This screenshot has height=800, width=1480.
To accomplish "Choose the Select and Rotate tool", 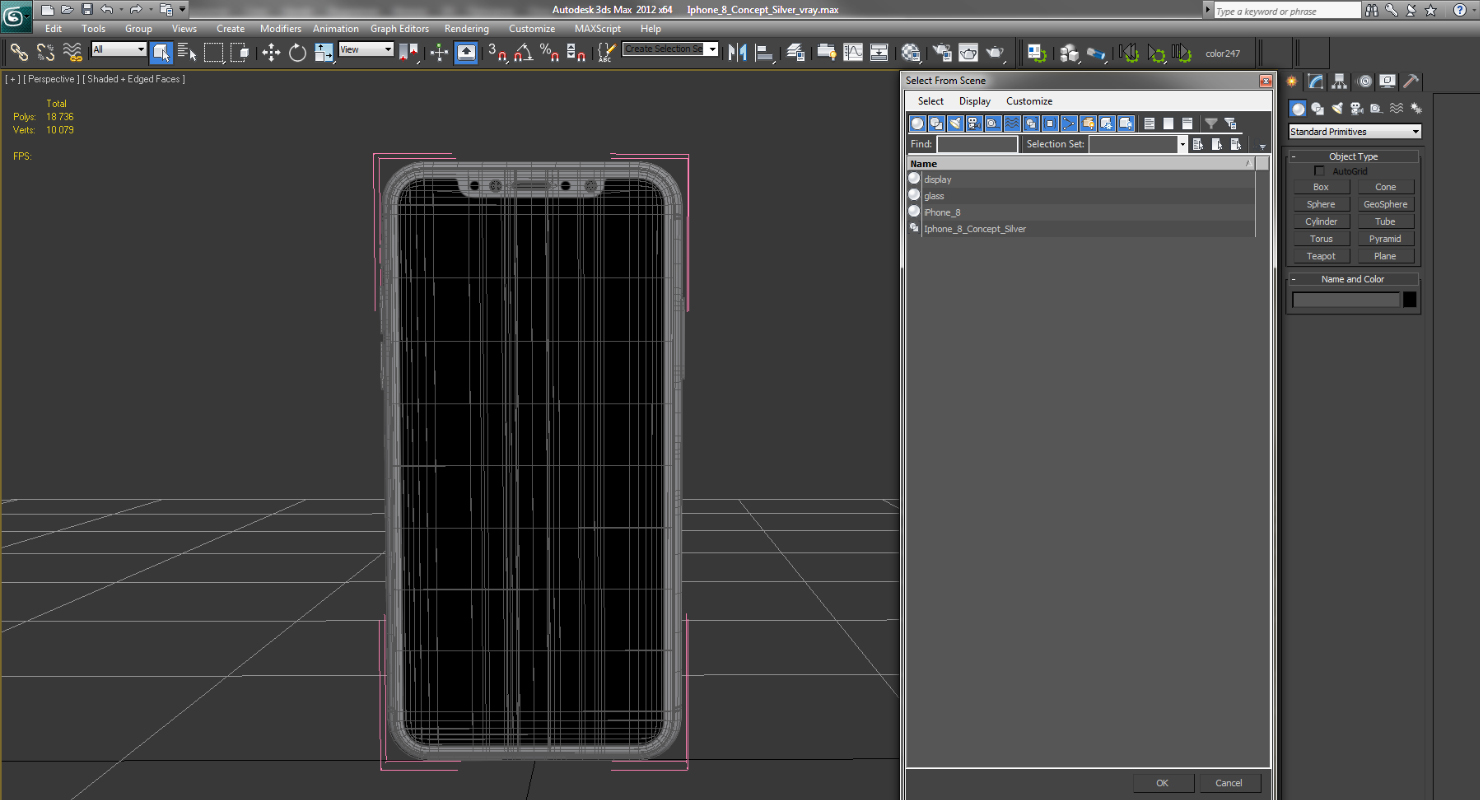I will coord(297,52).
